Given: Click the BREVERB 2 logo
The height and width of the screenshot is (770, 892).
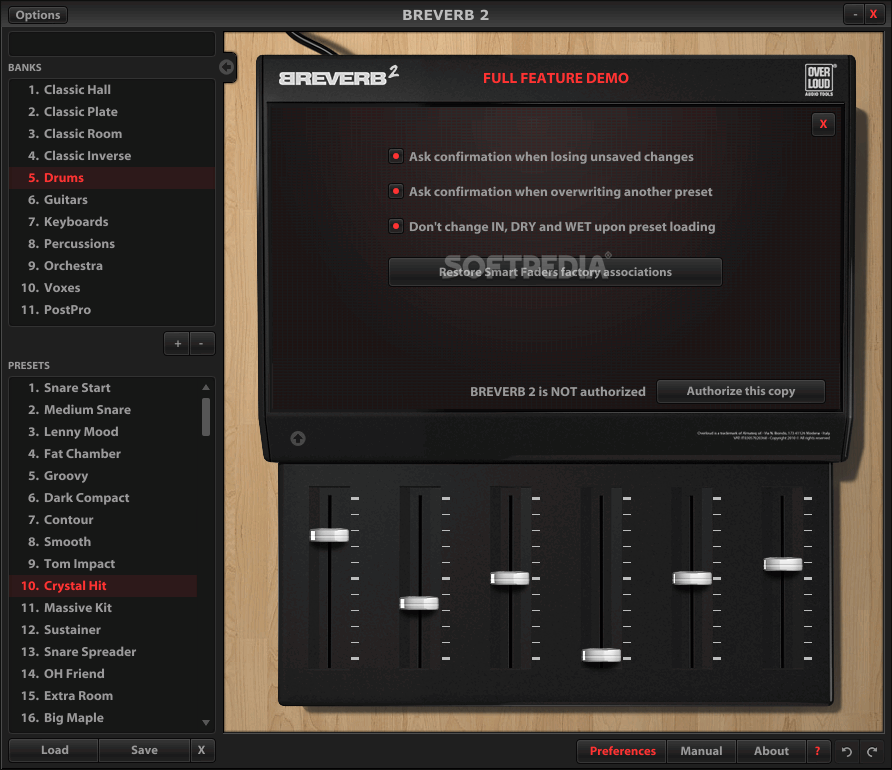Looking at the screenshot, I should point(338,76).
